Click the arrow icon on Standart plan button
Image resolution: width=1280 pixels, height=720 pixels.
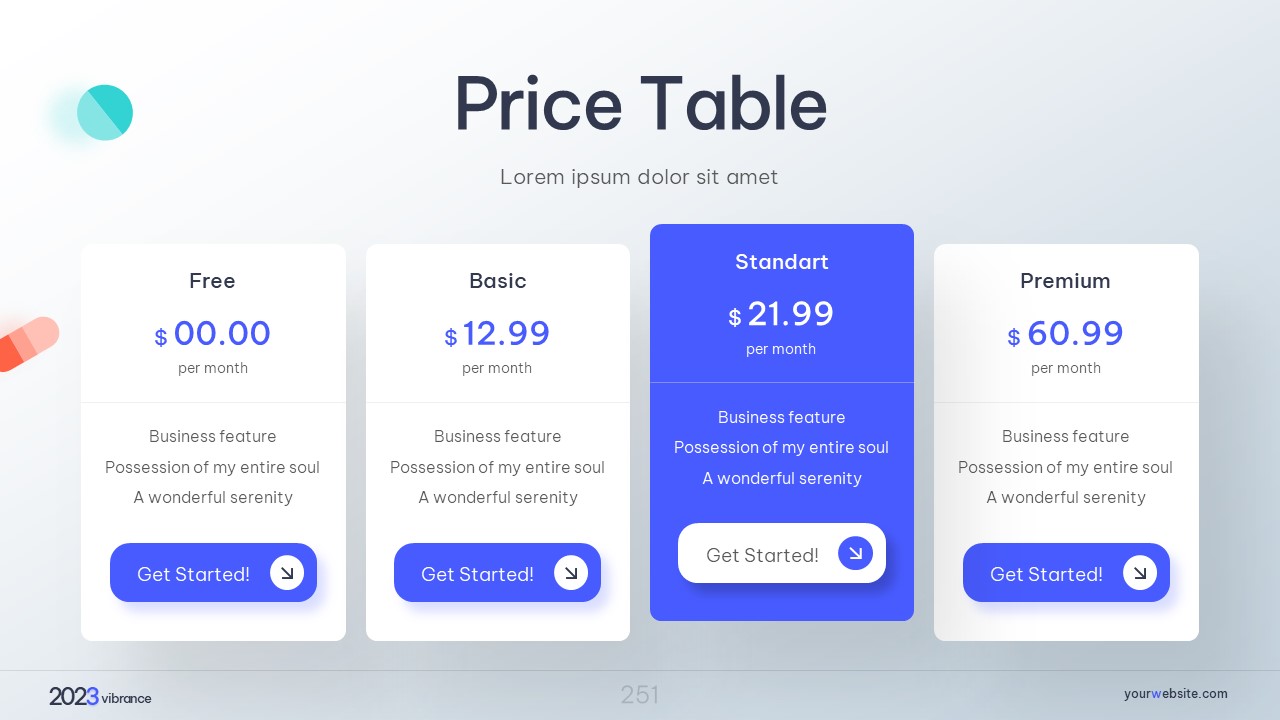point(855,553)
